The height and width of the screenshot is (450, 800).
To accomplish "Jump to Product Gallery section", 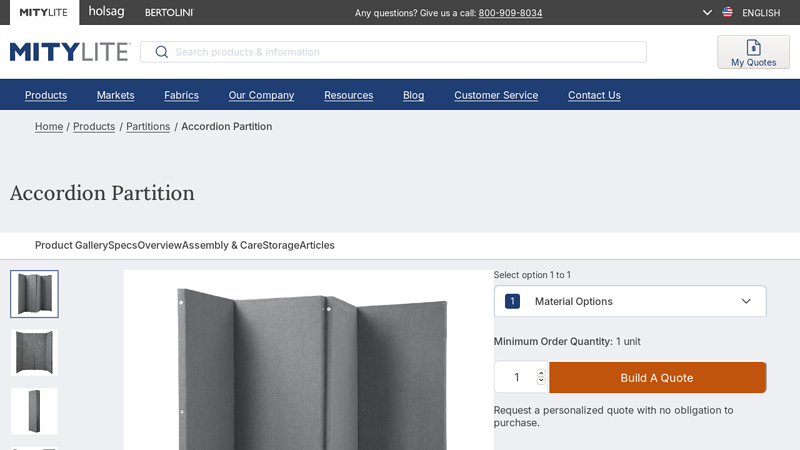I will (x=71, y=245).
